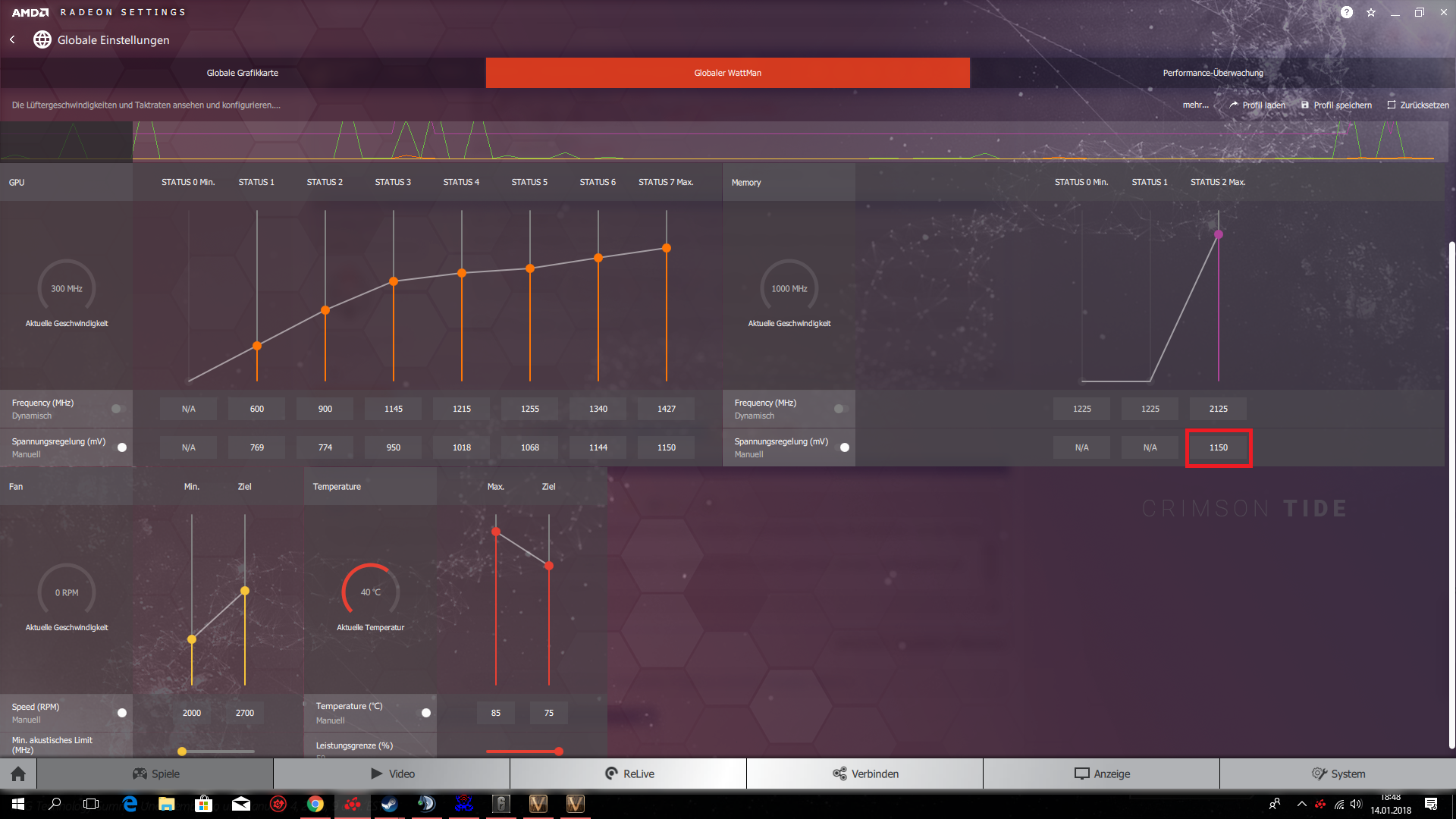
Task: Click the favorites star icon
Action: pos(1371,12)
